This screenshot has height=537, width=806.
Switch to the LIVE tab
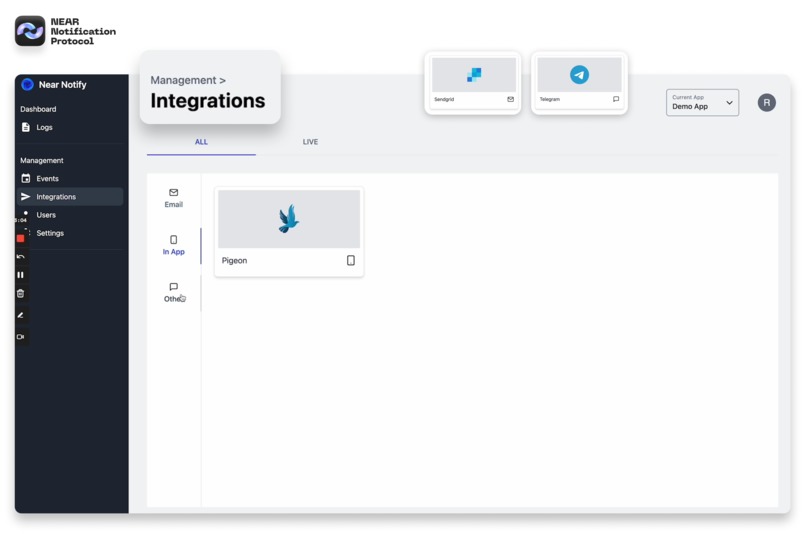tap(310, 142)
